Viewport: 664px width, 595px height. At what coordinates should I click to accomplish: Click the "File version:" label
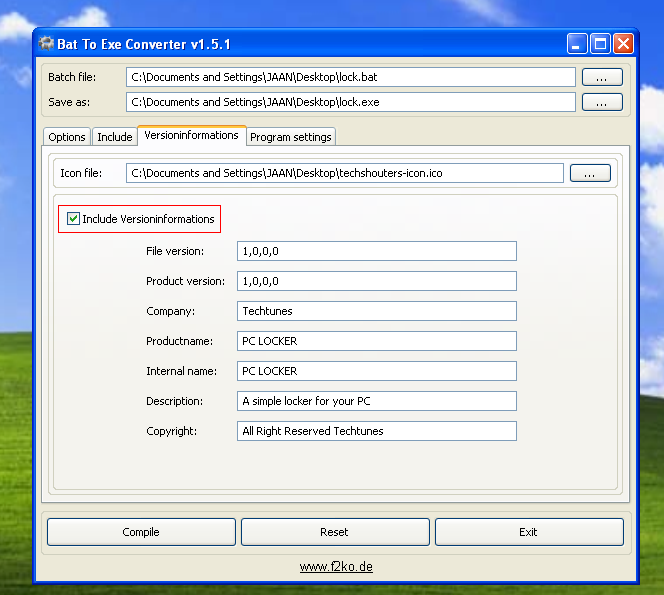coord(175,251)
